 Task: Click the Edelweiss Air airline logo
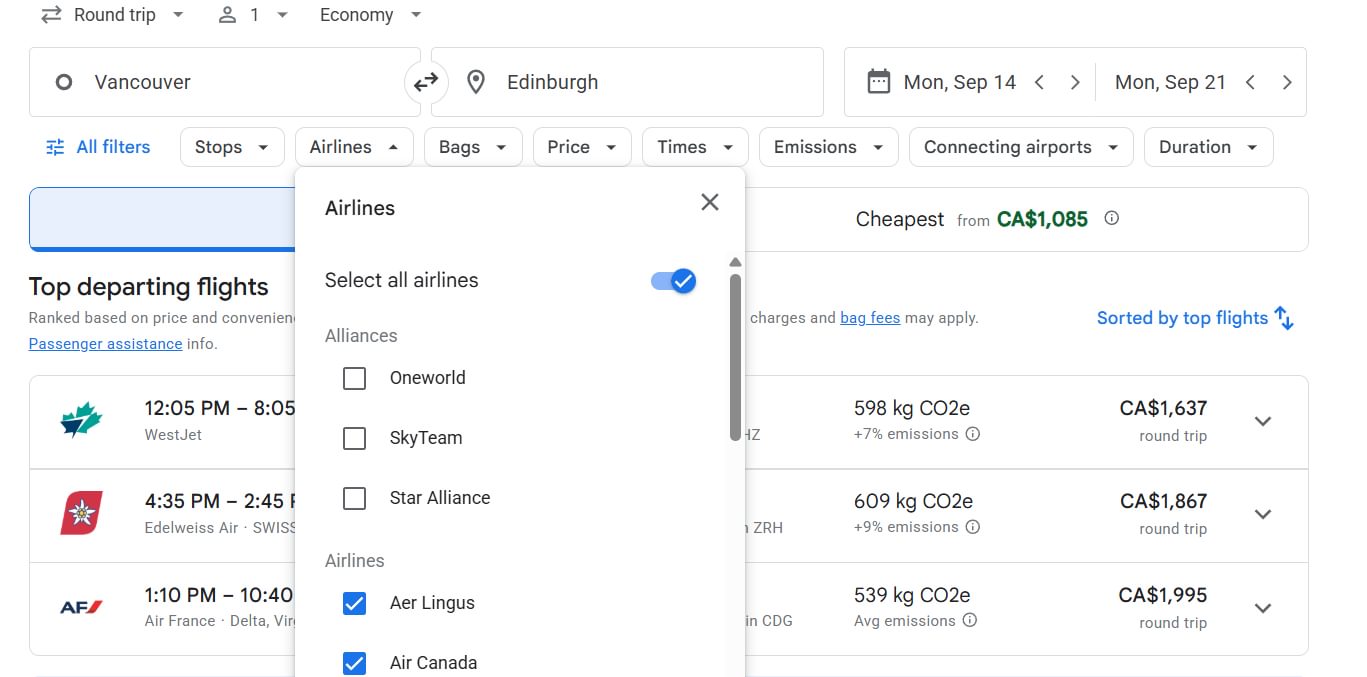(x=81, y=514)
